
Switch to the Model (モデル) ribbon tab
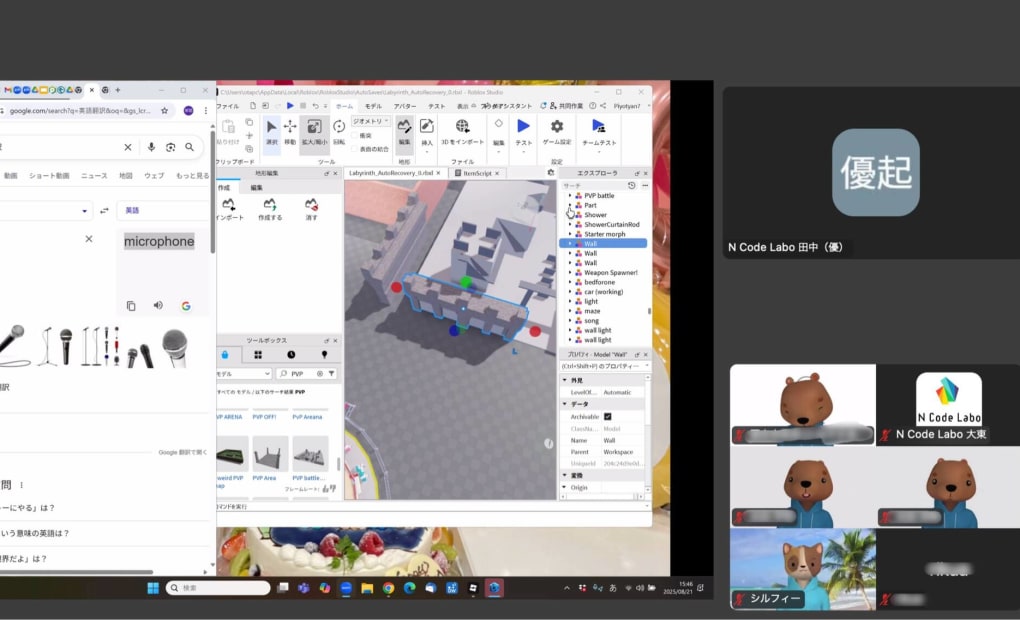pos(373,105)
